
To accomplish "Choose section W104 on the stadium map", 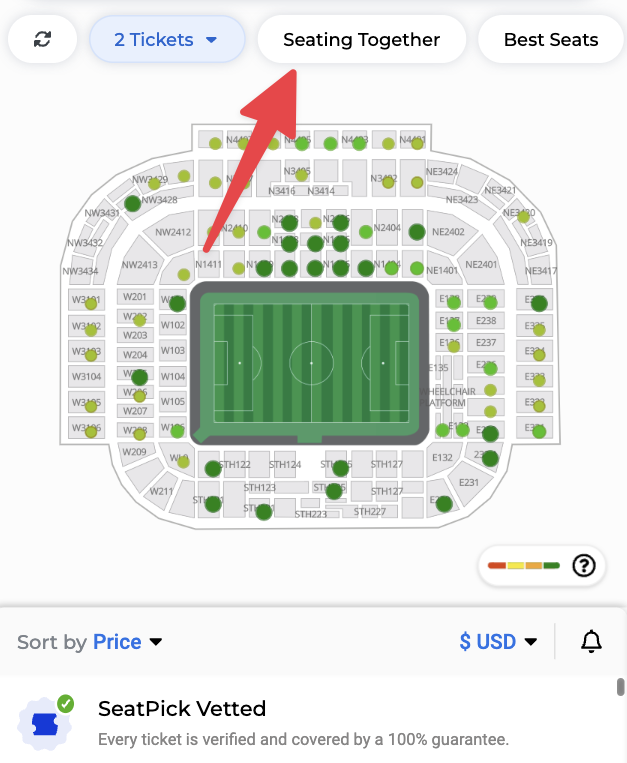I will point(173,376).
